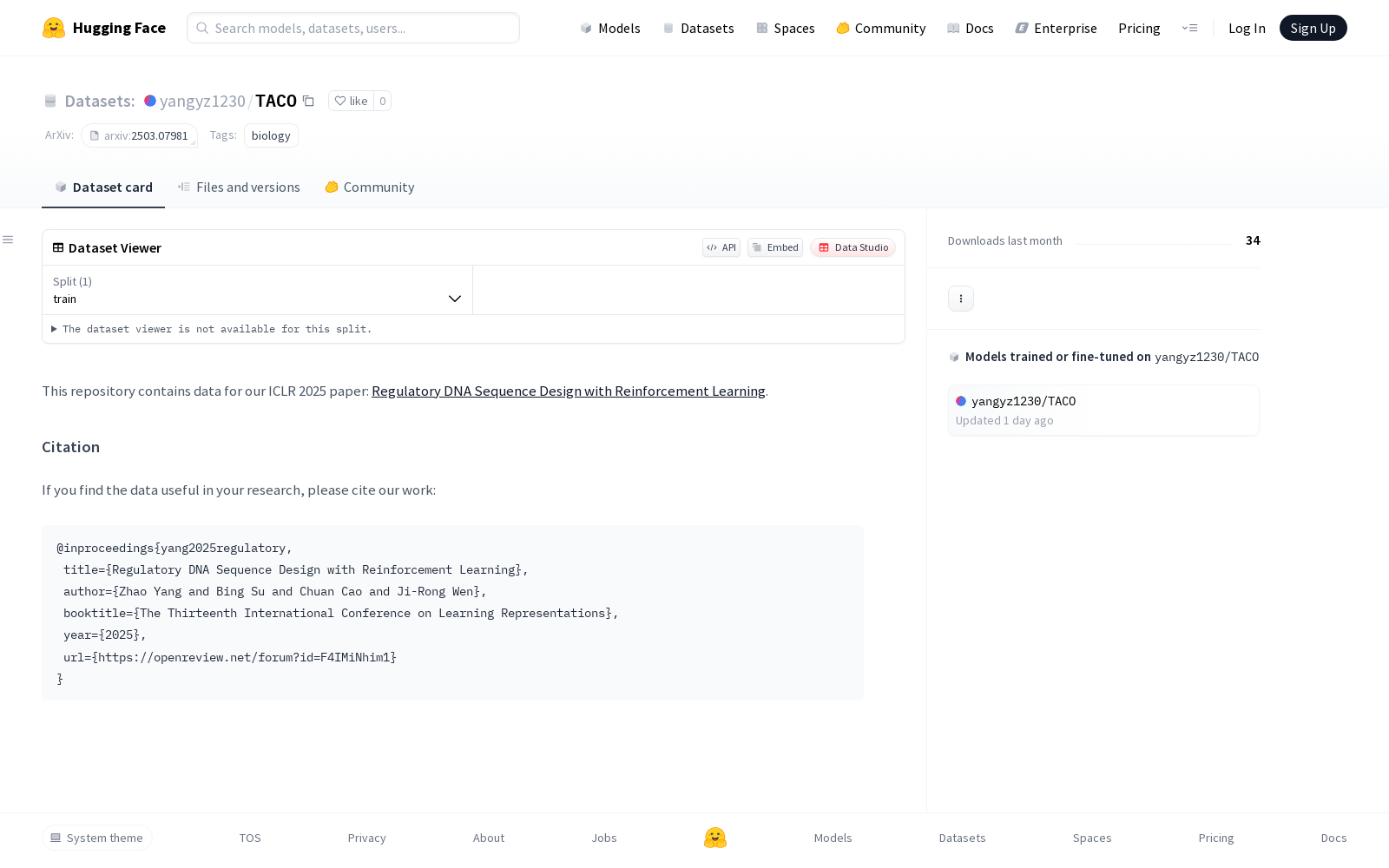The image size is (1389, 868).
Task: Go to Datasets in top navigation
Action: pyautogui.click(x=698, y=28)
